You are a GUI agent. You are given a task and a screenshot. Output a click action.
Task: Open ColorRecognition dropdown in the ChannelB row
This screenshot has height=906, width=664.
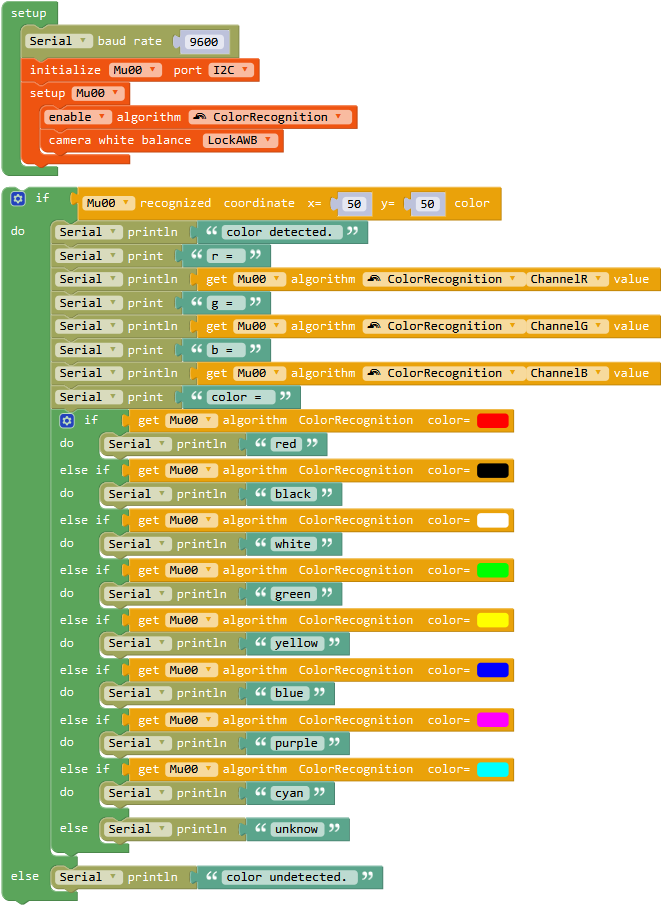[444, 373]
